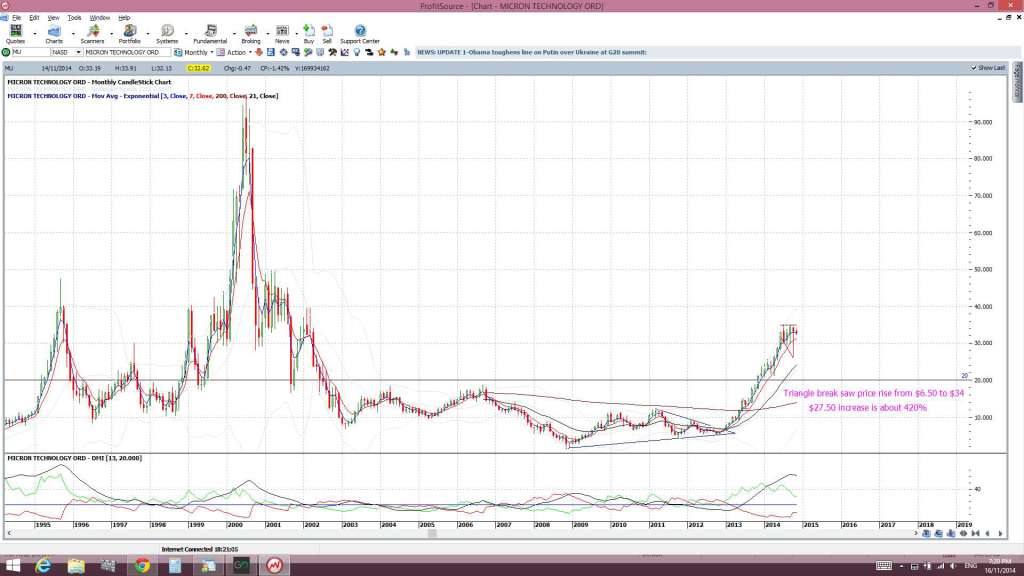
Task: Open the Edit menu
Action: pyautogui.click(x=34, y=18)
